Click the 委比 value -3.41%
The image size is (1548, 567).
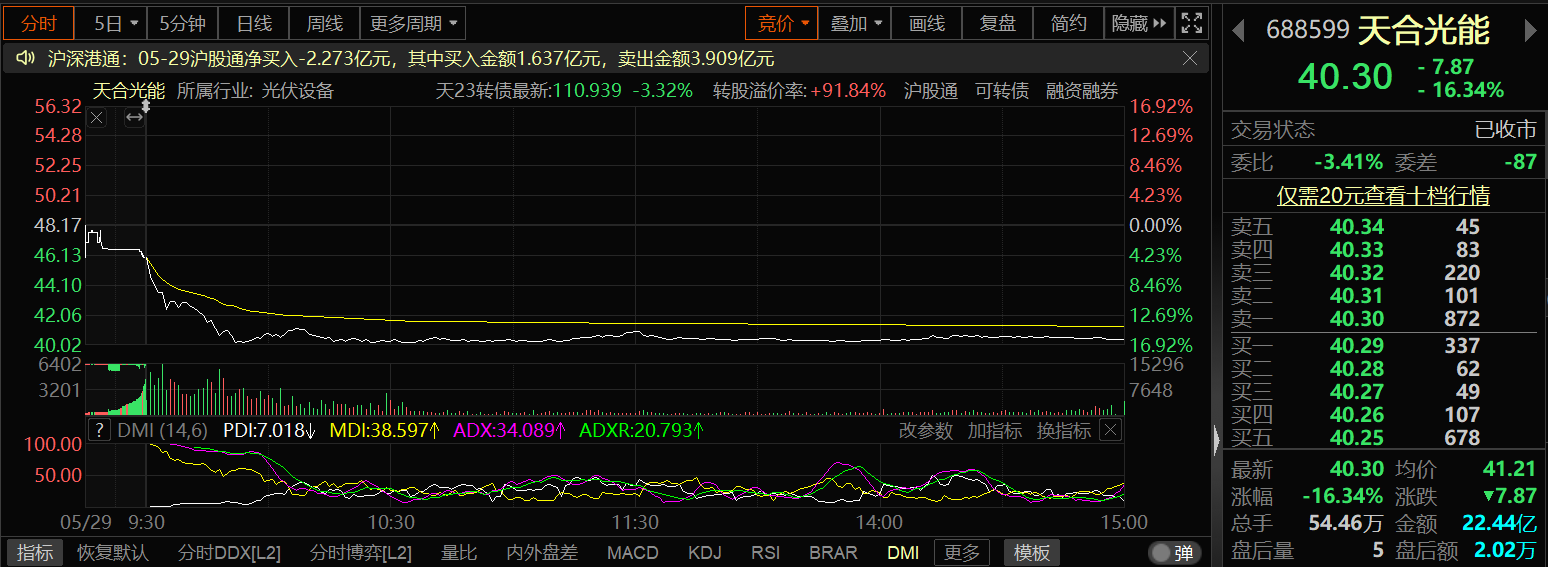pyautogui.click(x=1348, y=161)
